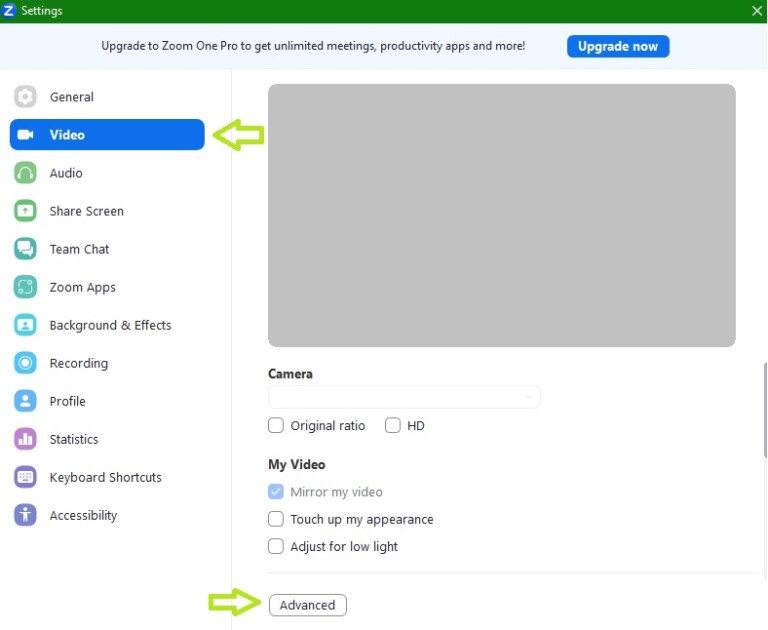The image size is (768, 630).
Task: Click the Keyboard Shortcuts keyboard icon
Action: [x=25, y=477]
